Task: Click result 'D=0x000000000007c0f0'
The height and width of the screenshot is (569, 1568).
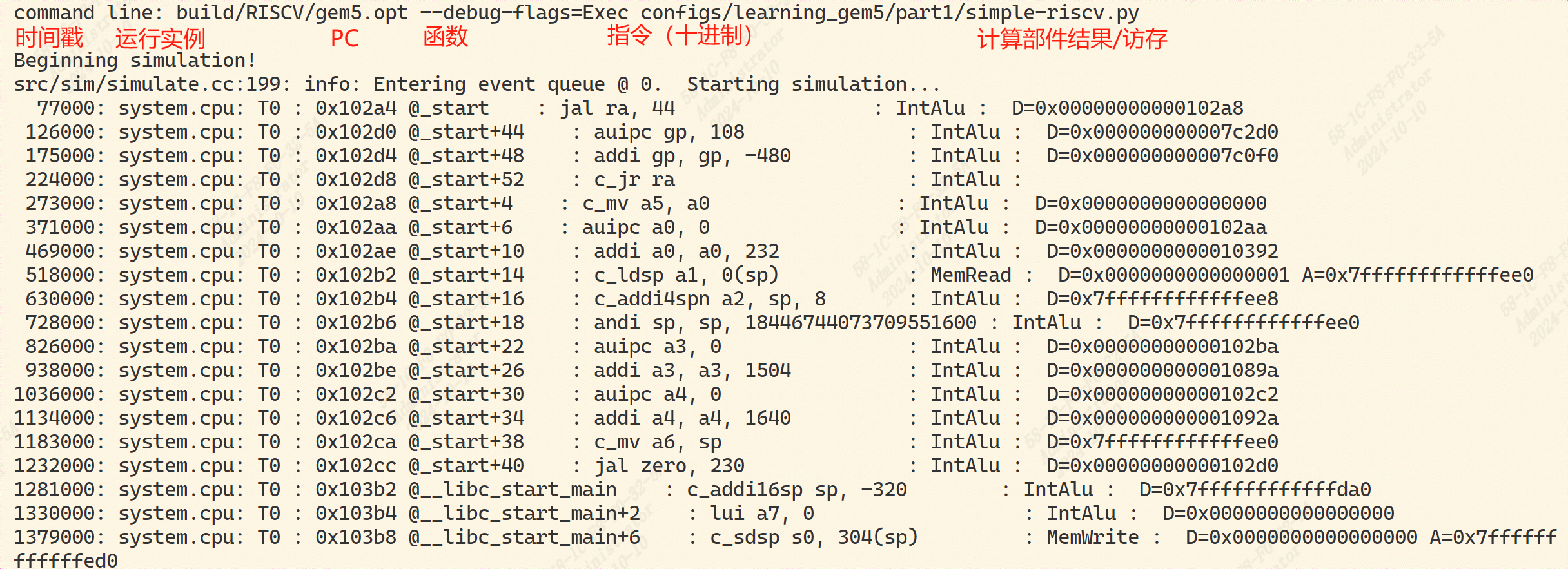Action: point(1162,156)
